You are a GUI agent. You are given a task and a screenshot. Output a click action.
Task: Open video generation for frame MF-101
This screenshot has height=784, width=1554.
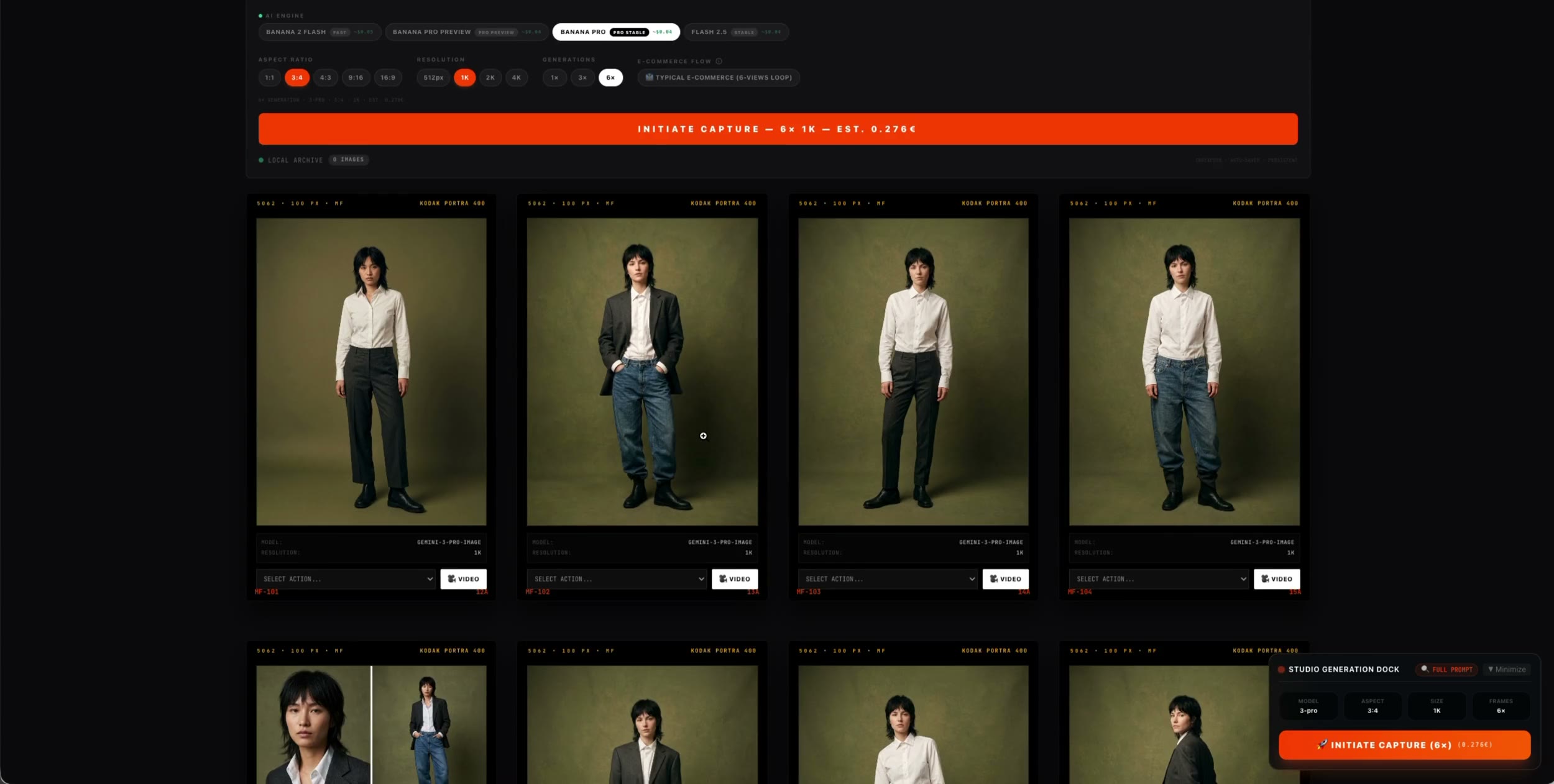coord(463,578)
